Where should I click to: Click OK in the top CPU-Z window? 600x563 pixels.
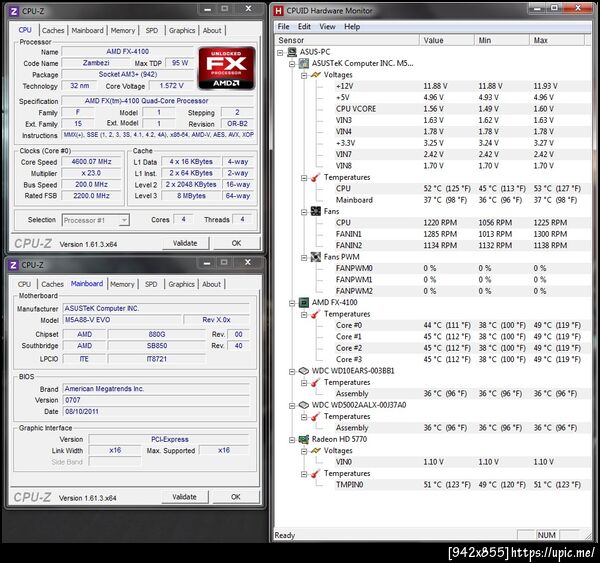point(236,243)
